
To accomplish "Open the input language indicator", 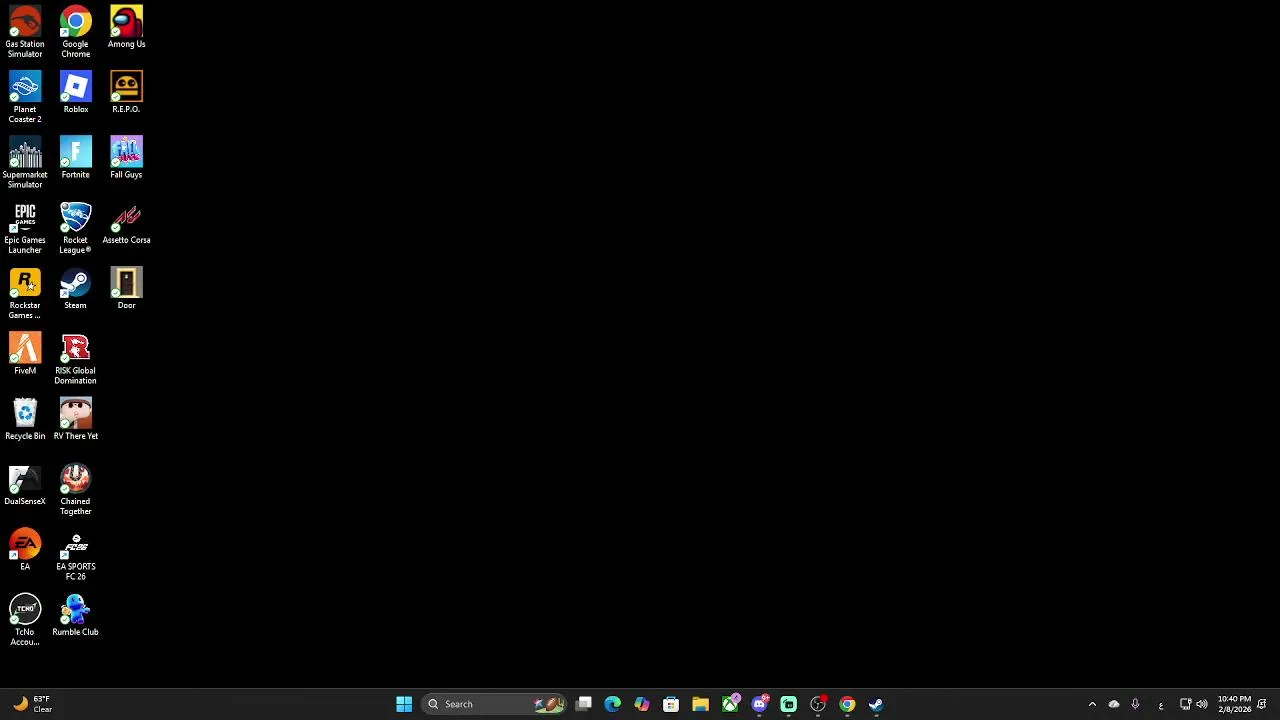I will tap(1161, 704).
